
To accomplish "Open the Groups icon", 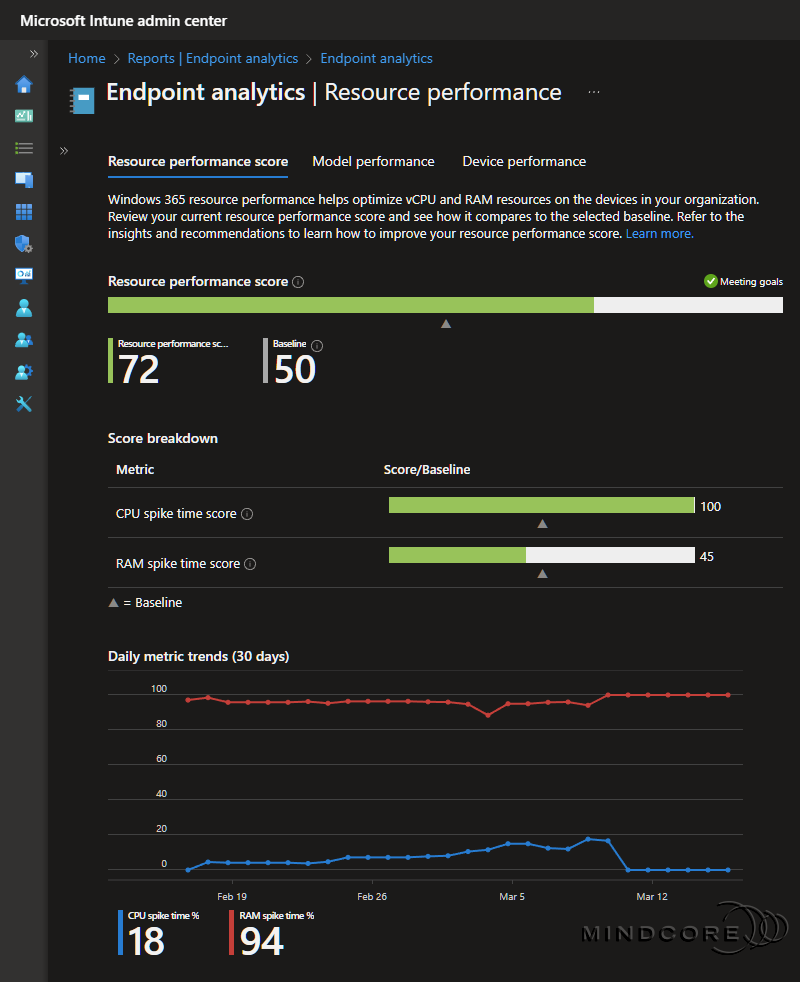I will pyautogui.click(x=23, y=339).
